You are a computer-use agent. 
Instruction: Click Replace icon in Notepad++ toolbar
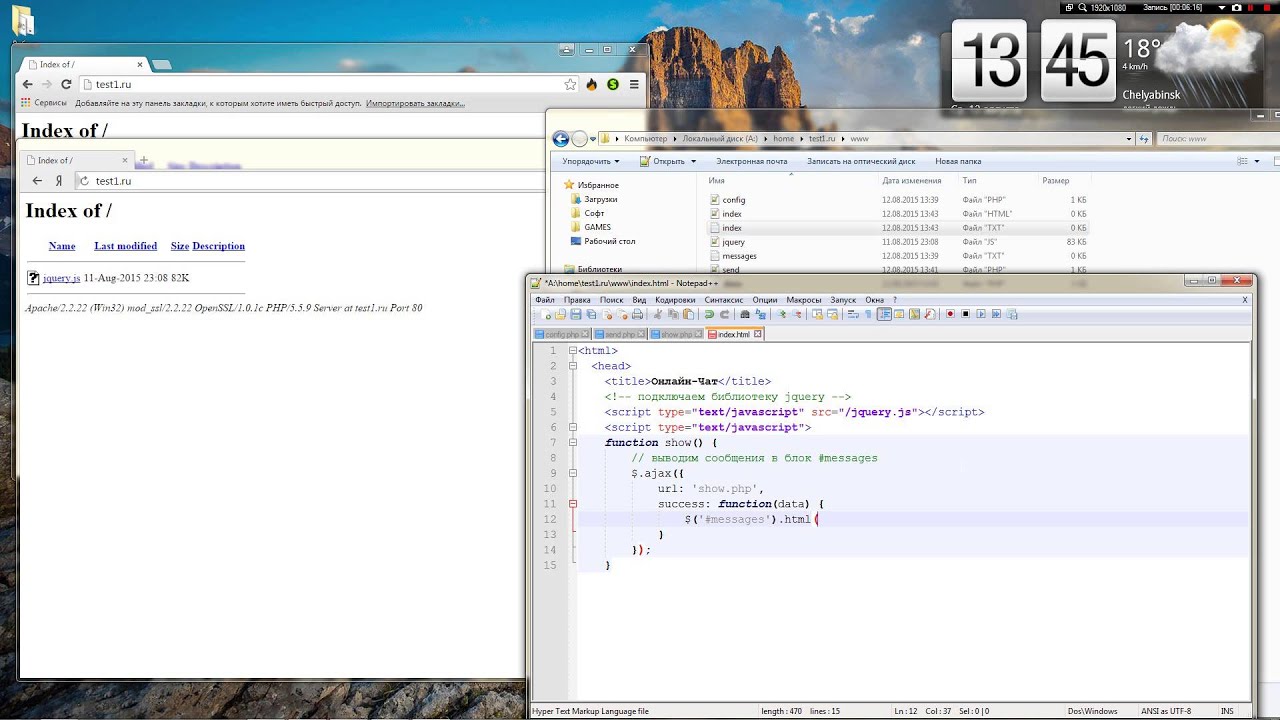[760, 314]
